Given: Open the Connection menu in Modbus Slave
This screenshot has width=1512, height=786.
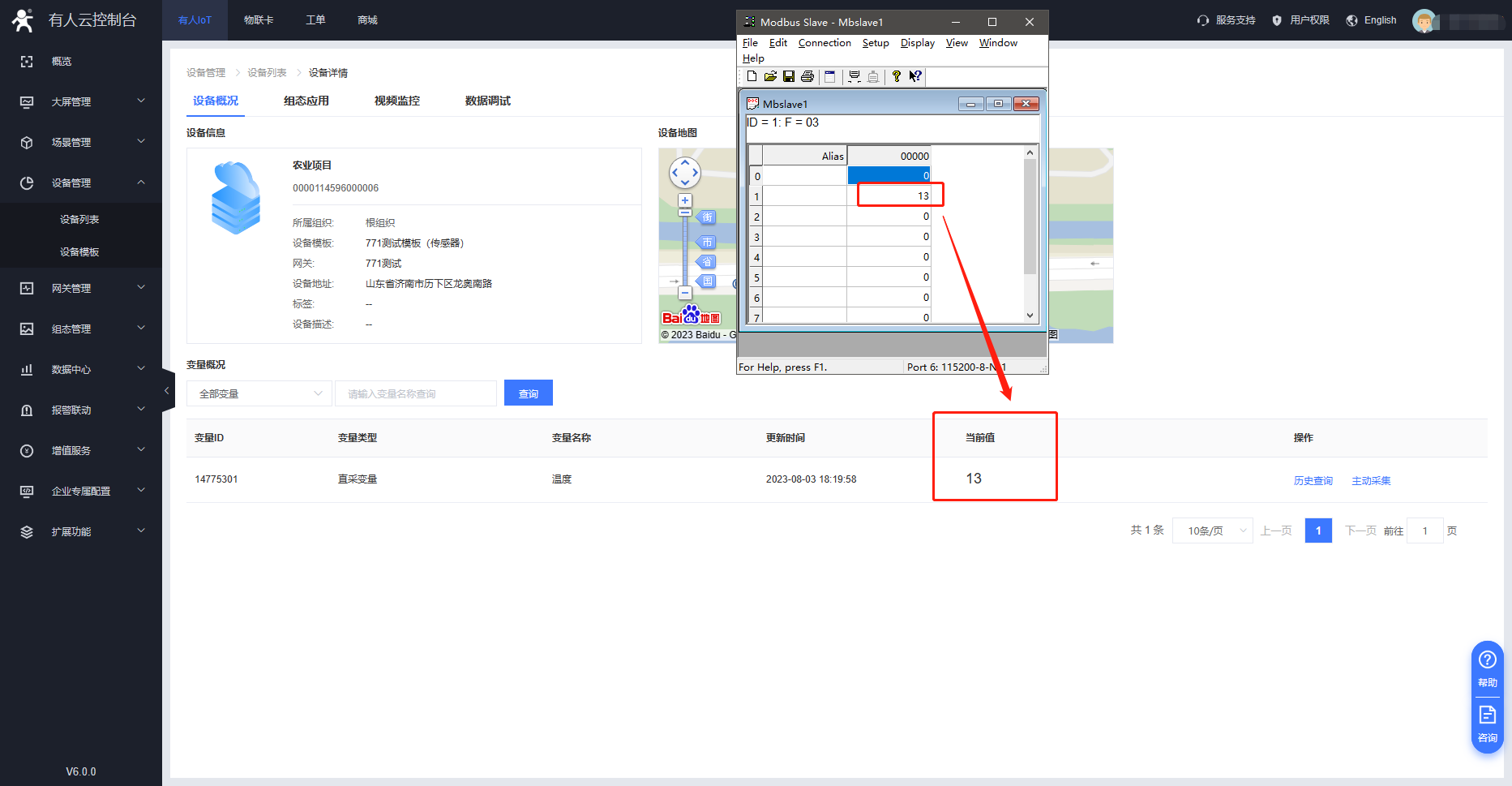Looking at the screenshot, I should [824, 43].
